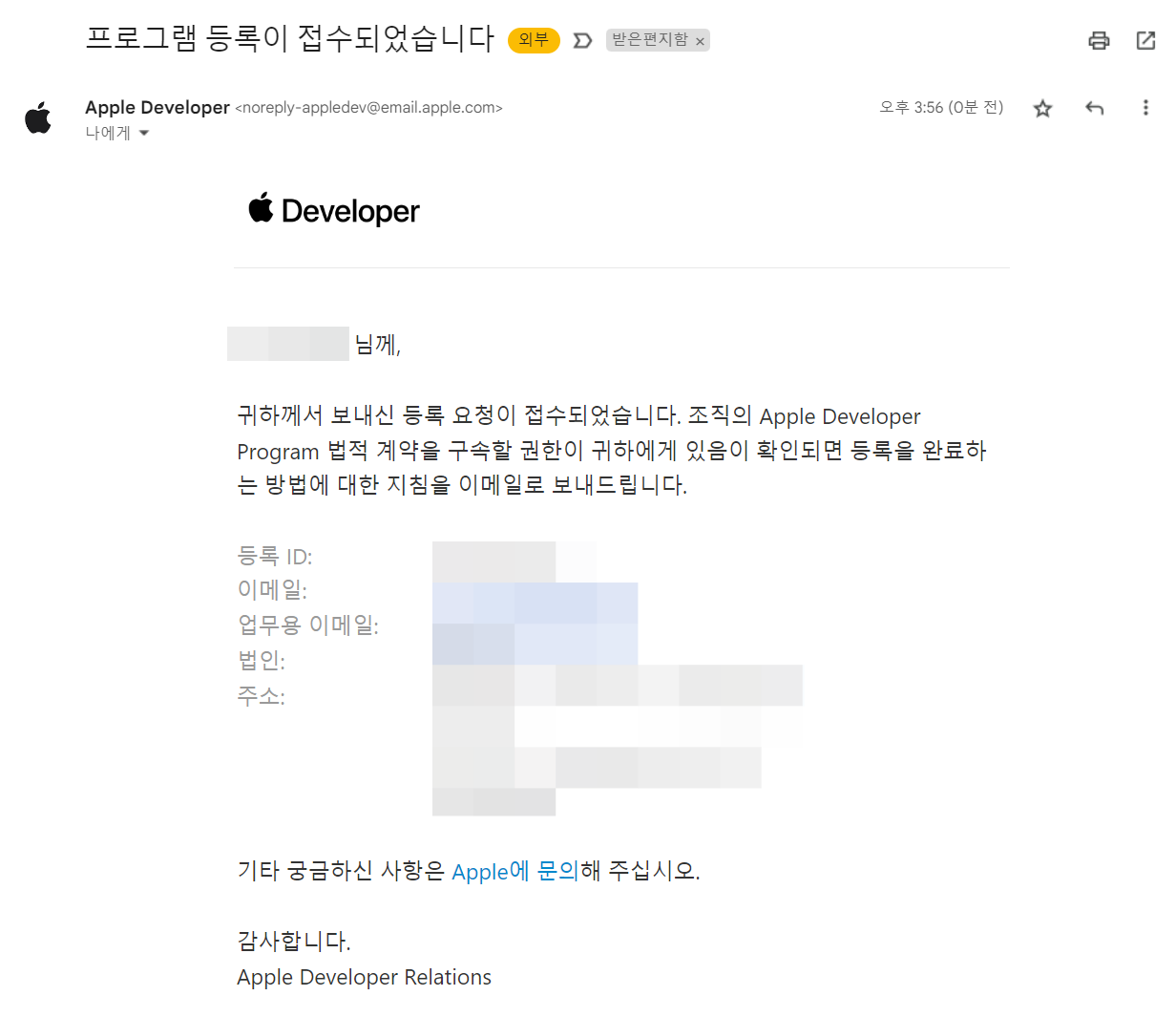
Task: Print this email with the printer icon
Action: click(x=1099, y=40)
